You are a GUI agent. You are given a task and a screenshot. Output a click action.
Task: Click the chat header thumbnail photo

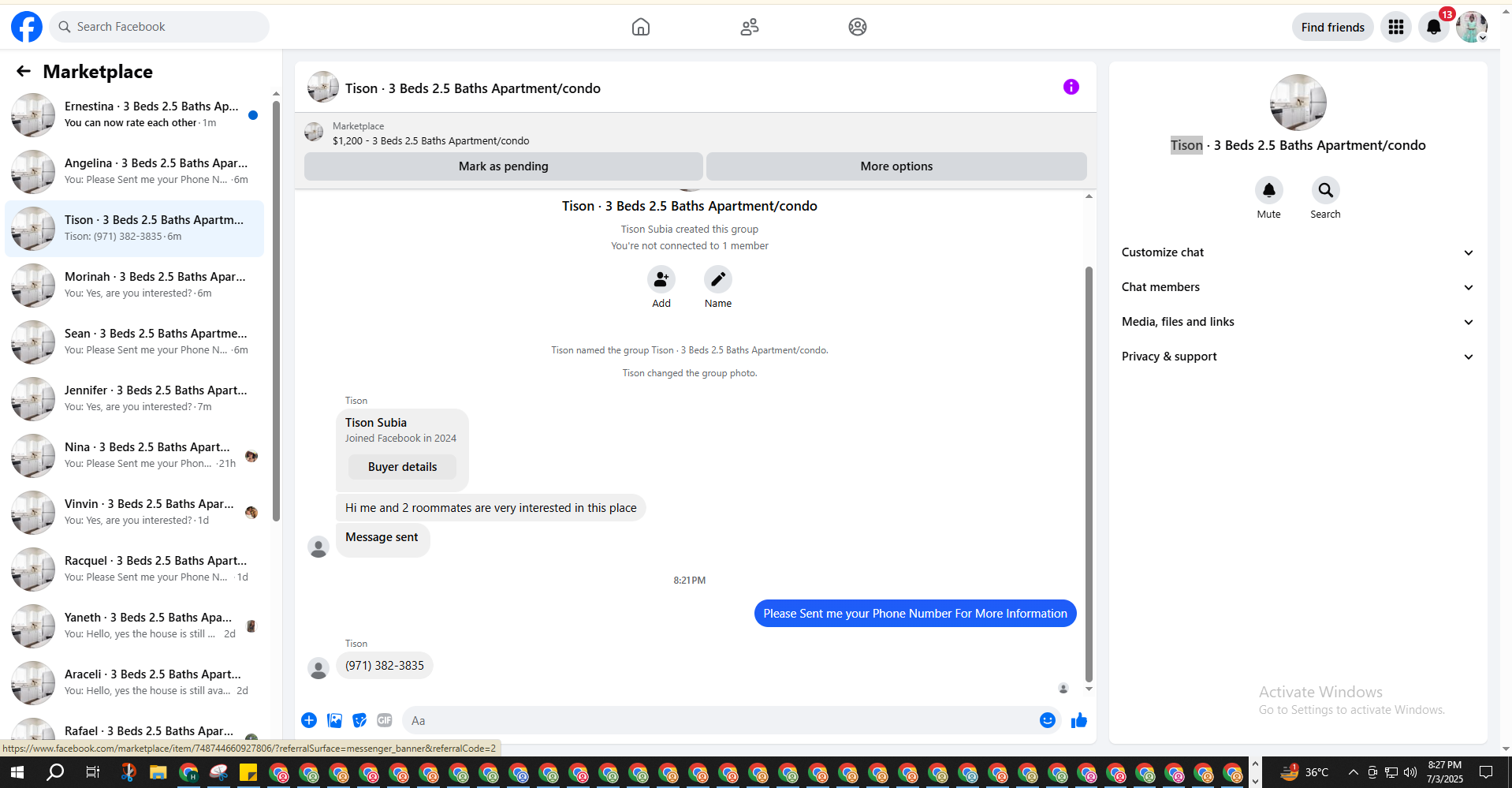point(323,87)
